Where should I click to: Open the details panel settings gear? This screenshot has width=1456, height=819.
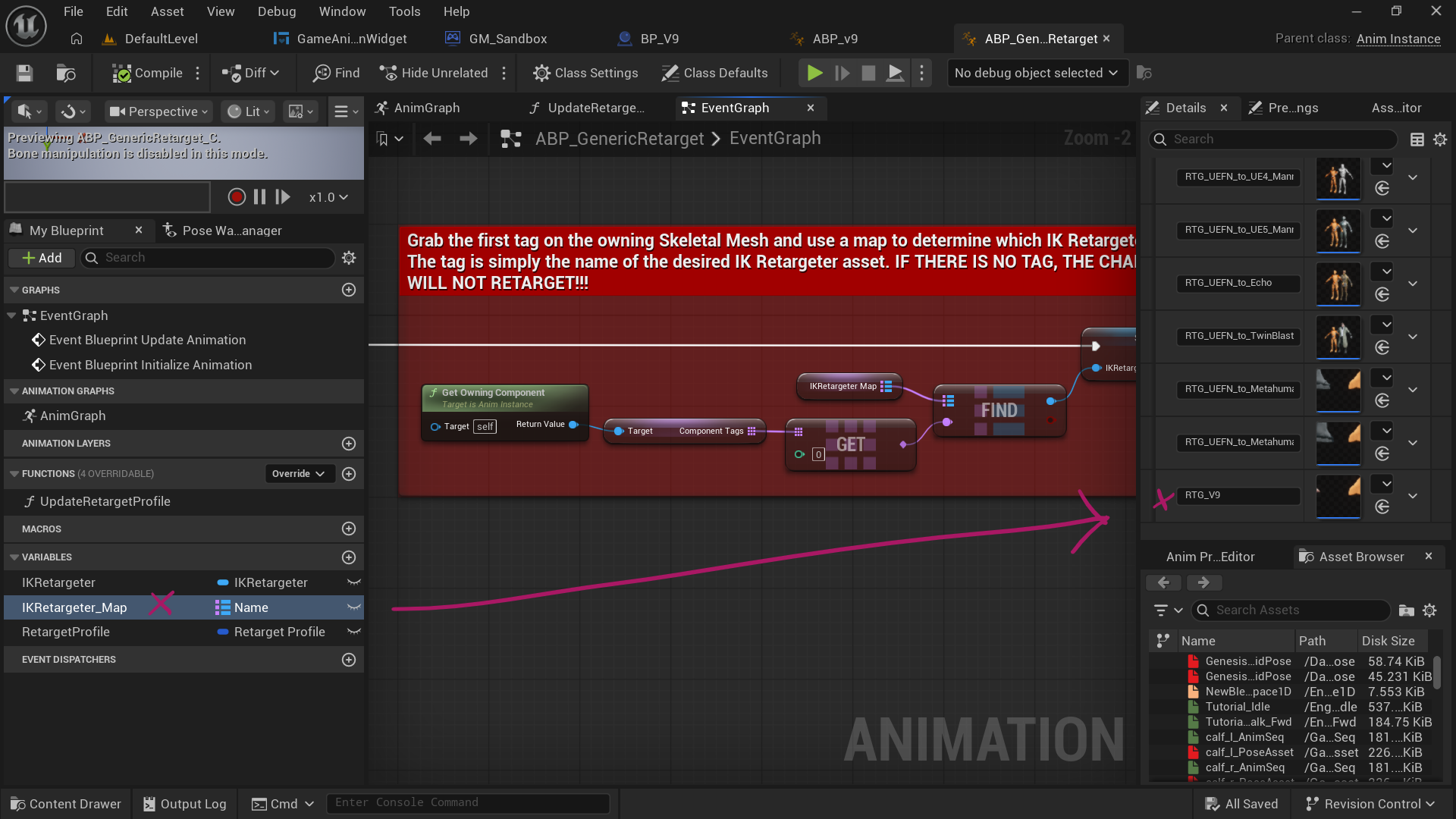pos(1440,139)
